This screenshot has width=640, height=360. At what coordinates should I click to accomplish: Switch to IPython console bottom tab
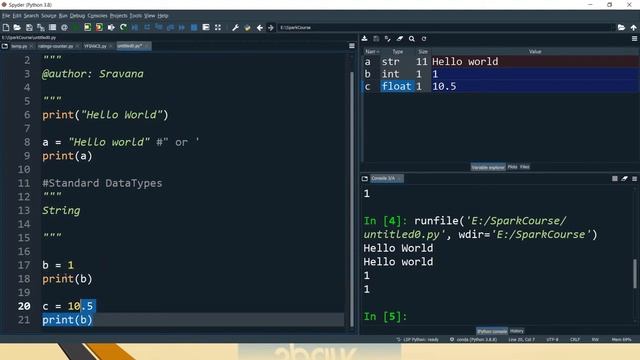click(492, 331)
